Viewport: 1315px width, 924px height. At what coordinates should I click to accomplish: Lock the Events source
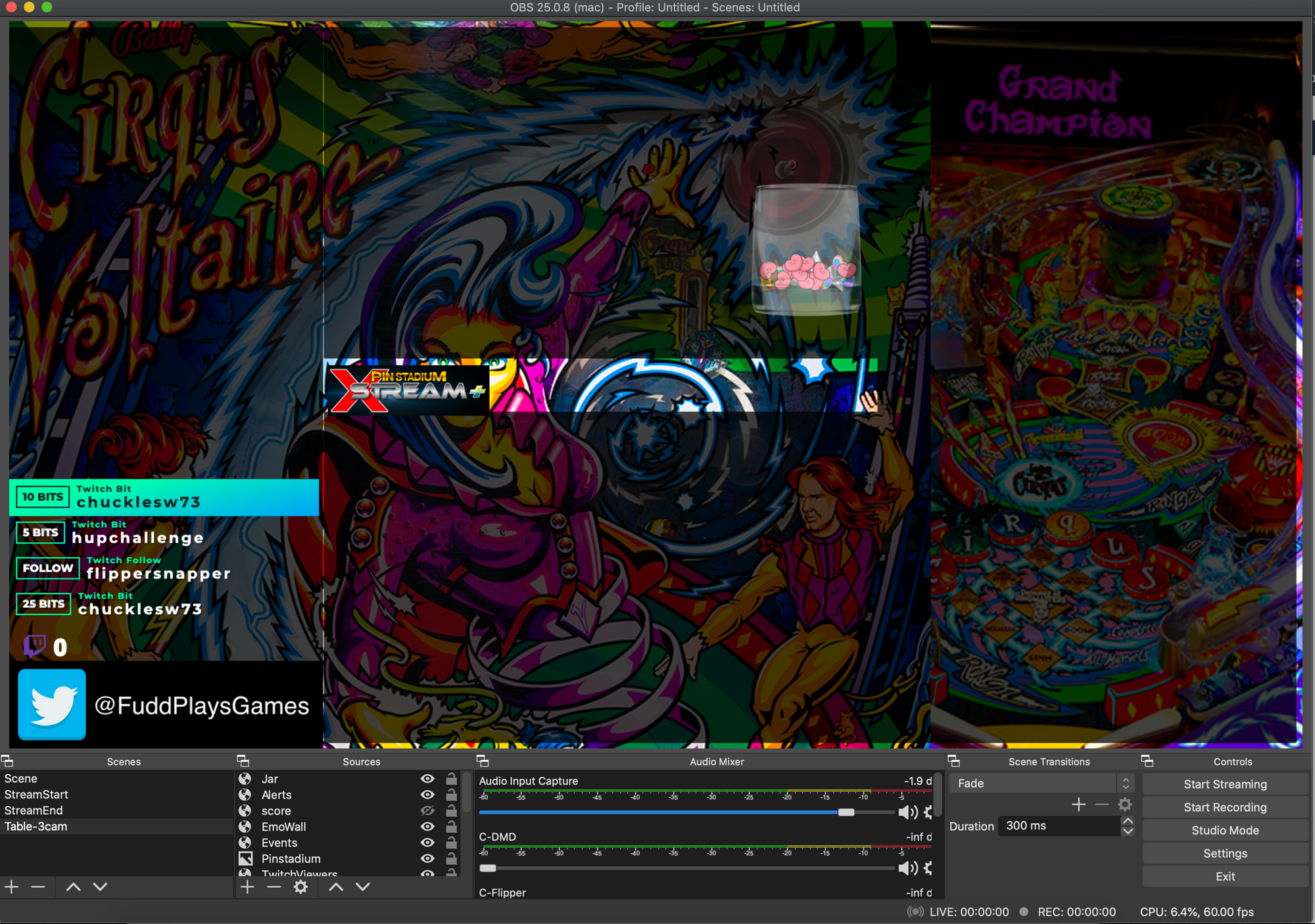pos(451,843)
